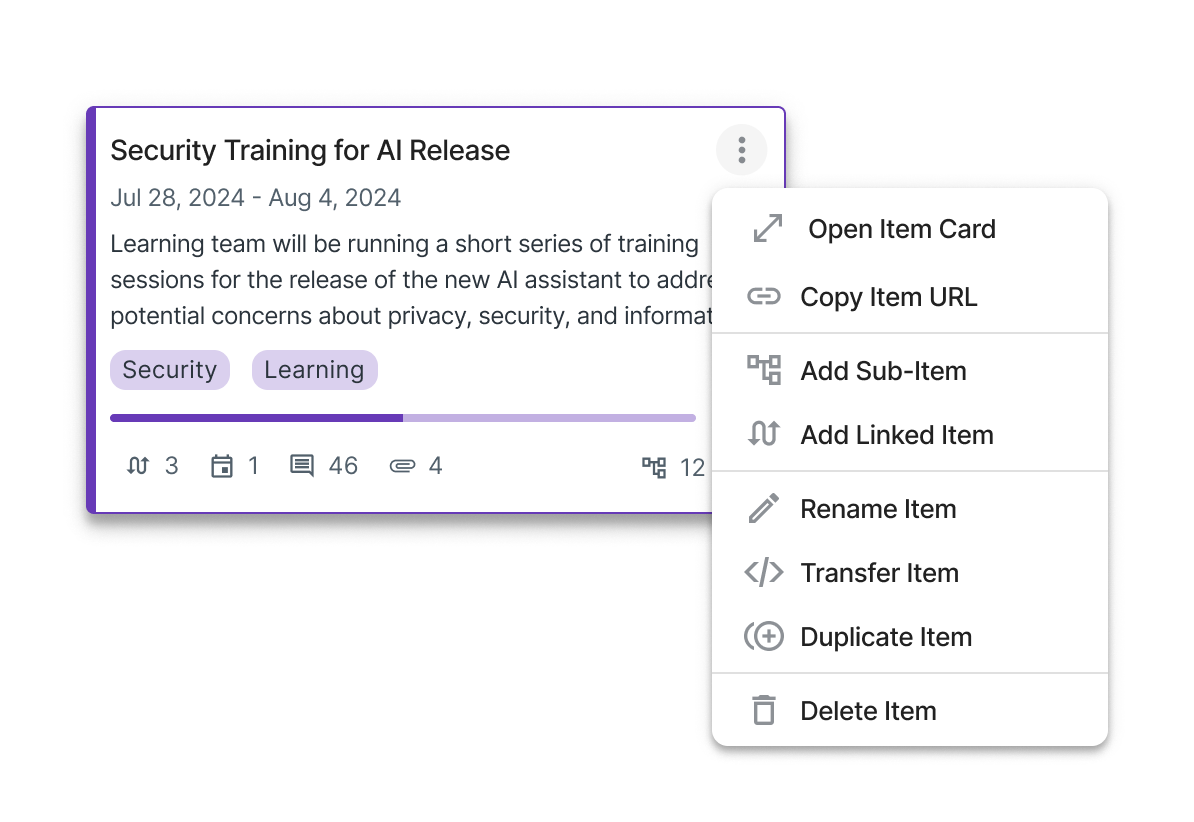Image resolution: width=1194 pixels, height=822 pixels.
Task: Select Open Item Card from the menu
Action: (x=901, y=229)
